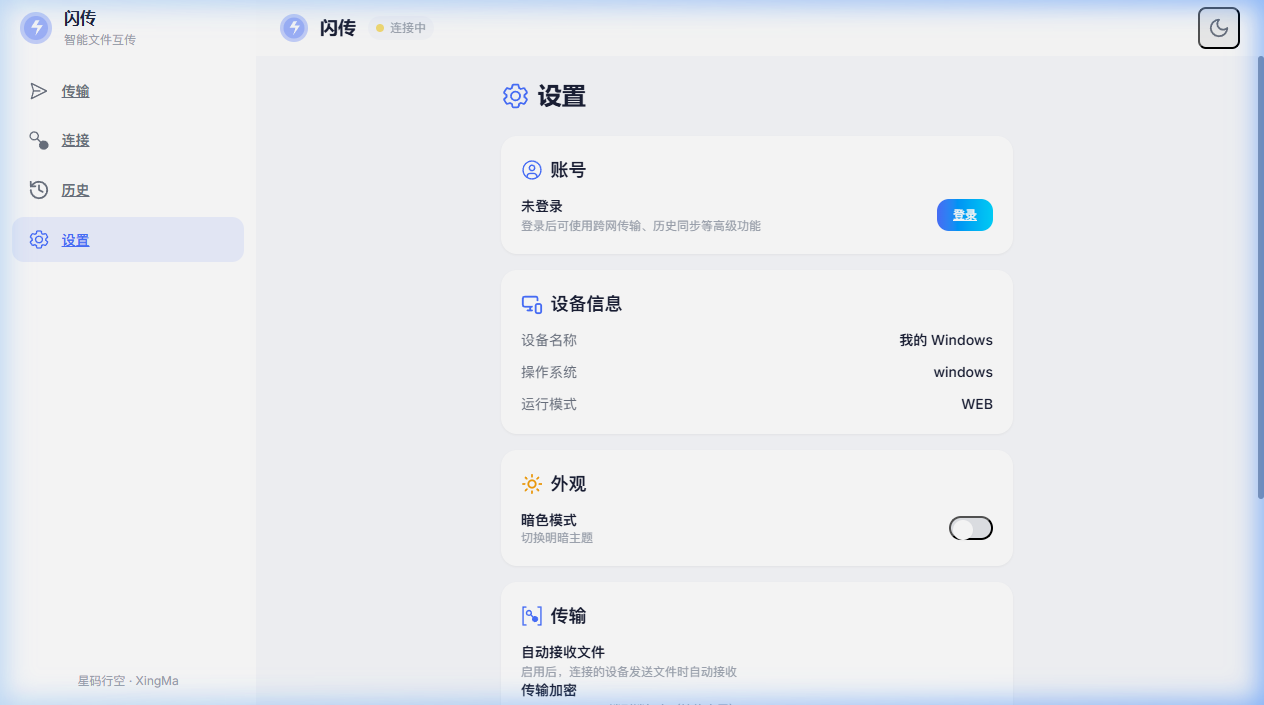Screen dimensions: 1264x705
Task: Click the 运行模式 label
Action: point(549,404)
